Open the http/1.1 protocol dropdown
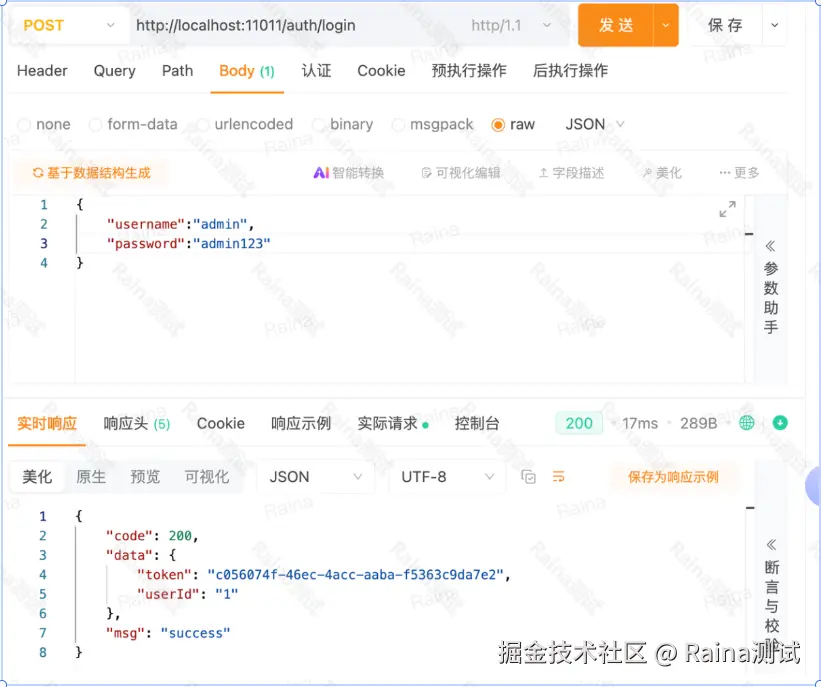 point(511,25)
